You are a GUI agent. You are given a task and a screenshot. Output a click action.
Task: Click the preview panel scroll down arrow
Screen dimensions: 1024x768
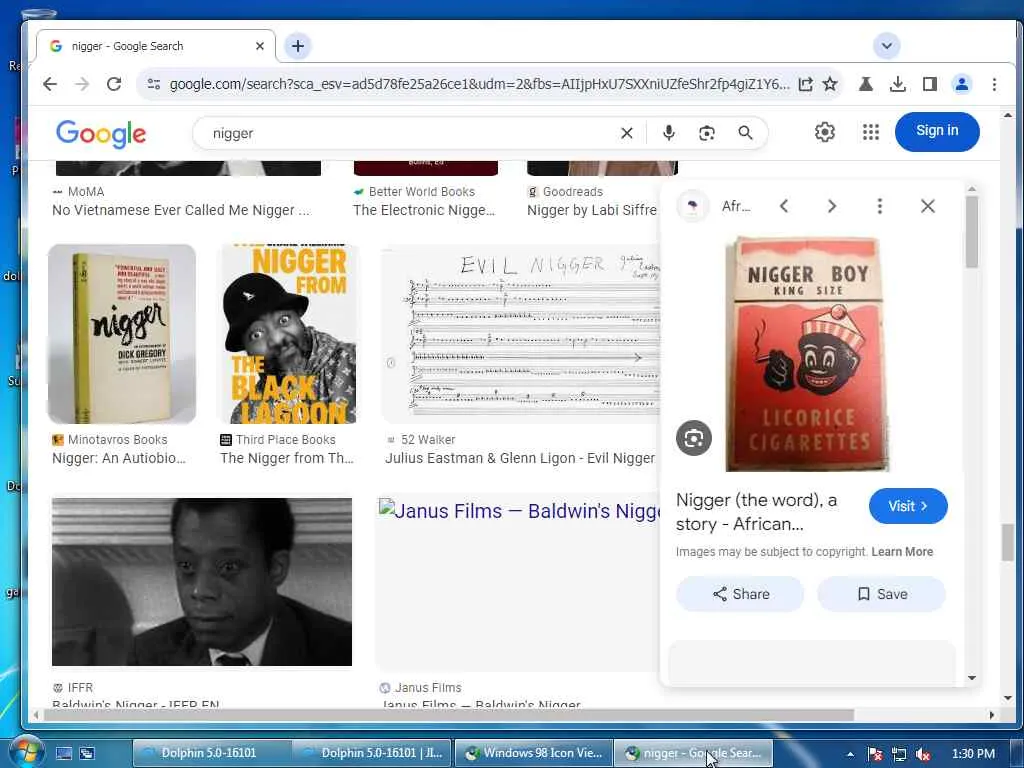pyautogui.click(x=972, y=678)
